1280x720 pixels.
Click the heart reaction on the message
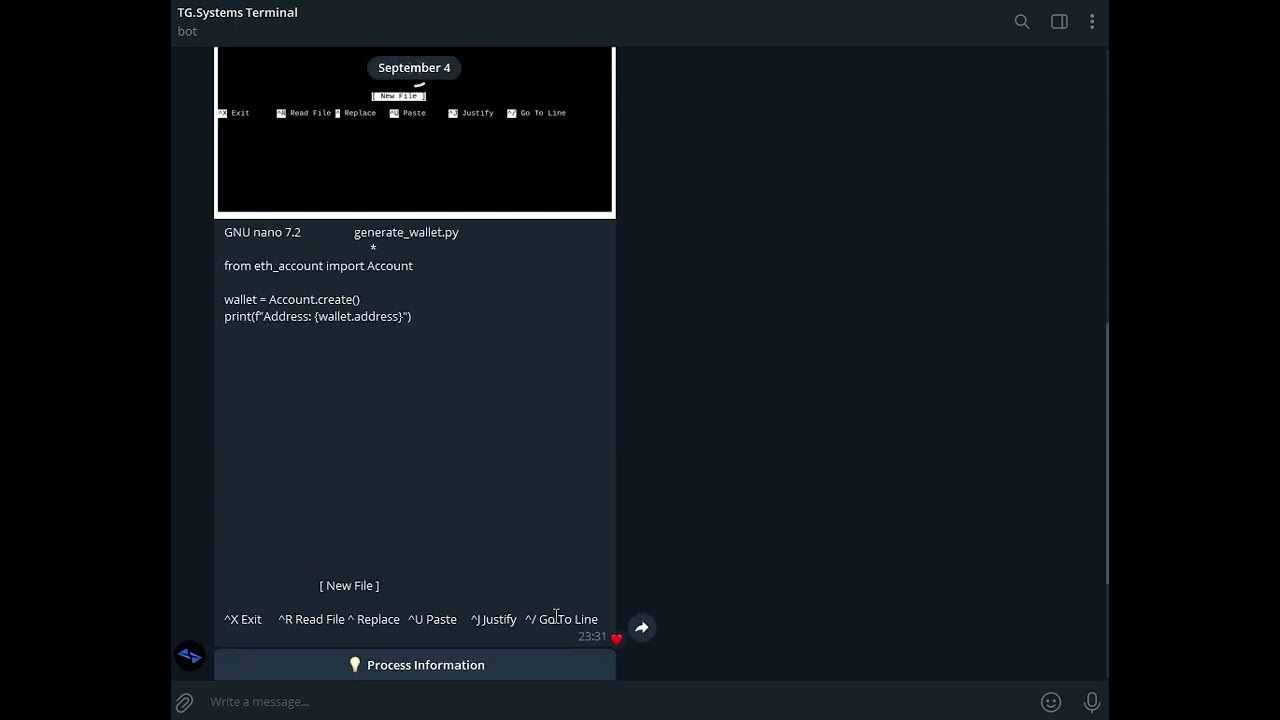(x=616, y=638)
